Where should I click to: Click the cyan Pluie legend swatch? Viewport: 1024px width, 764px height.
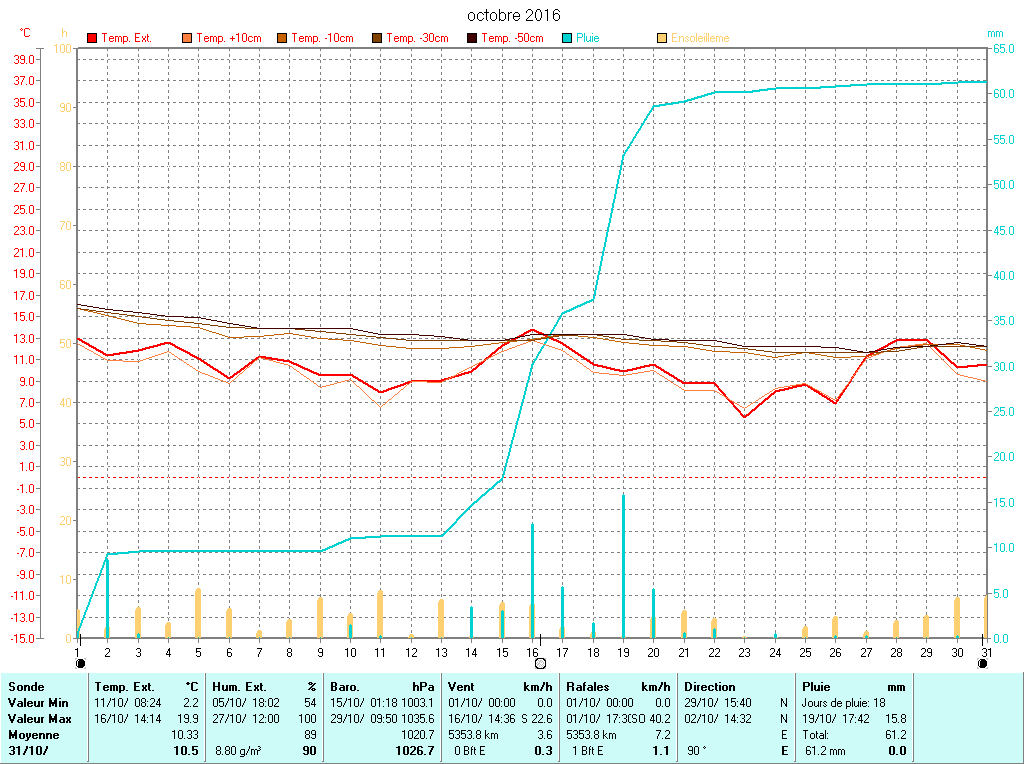[x=567, y=38]
